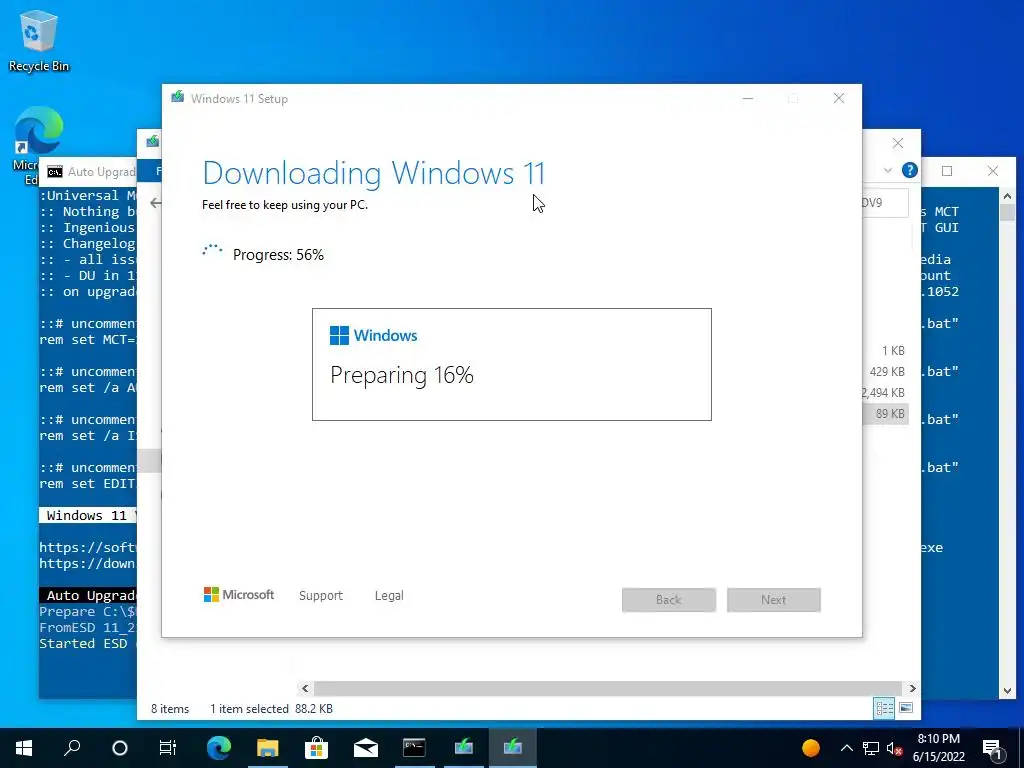Maximize the Auto Upgrade console window

(x=947, y=171)
